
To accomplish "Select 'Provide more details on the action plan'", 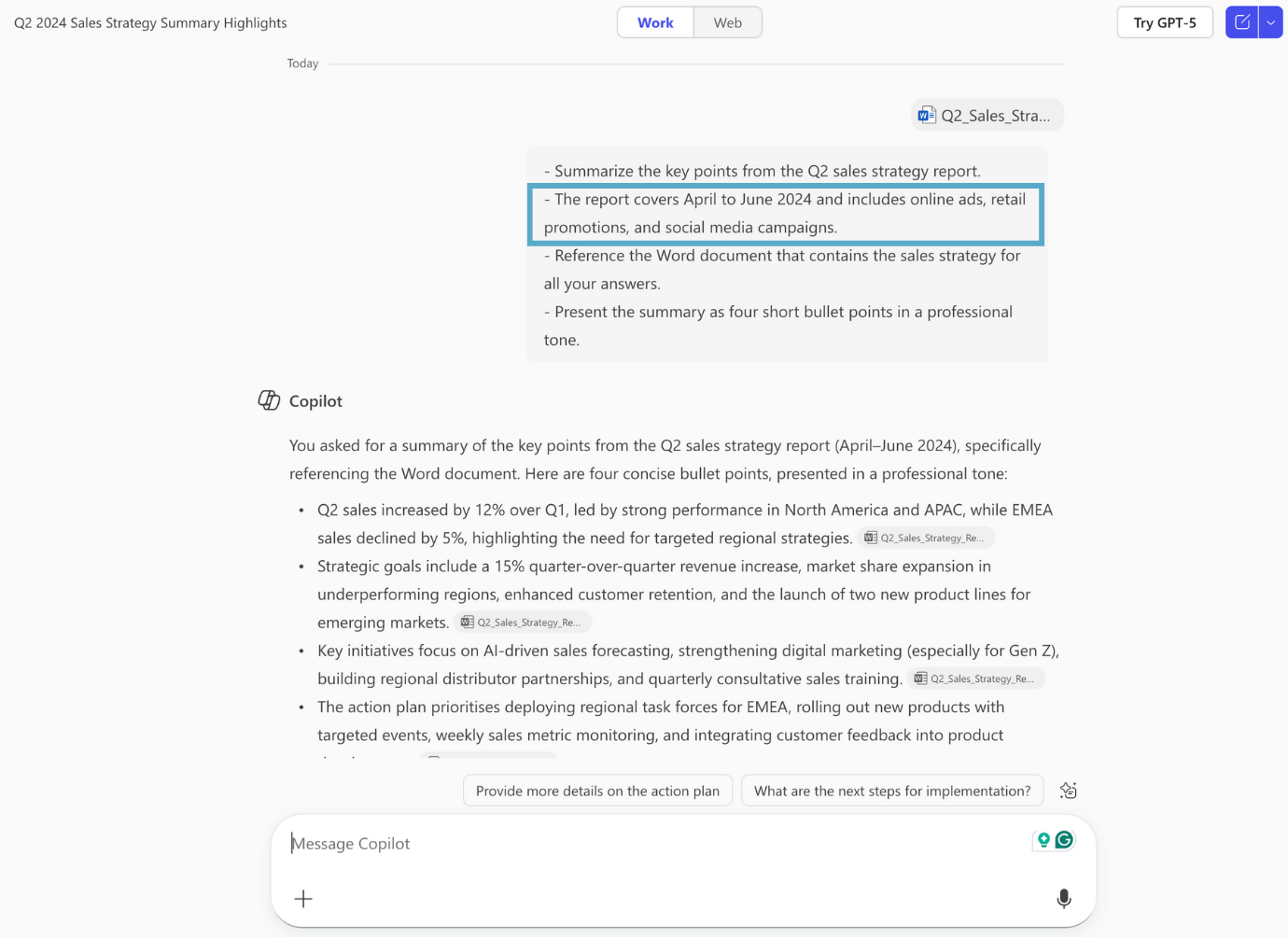I will 597,791.
